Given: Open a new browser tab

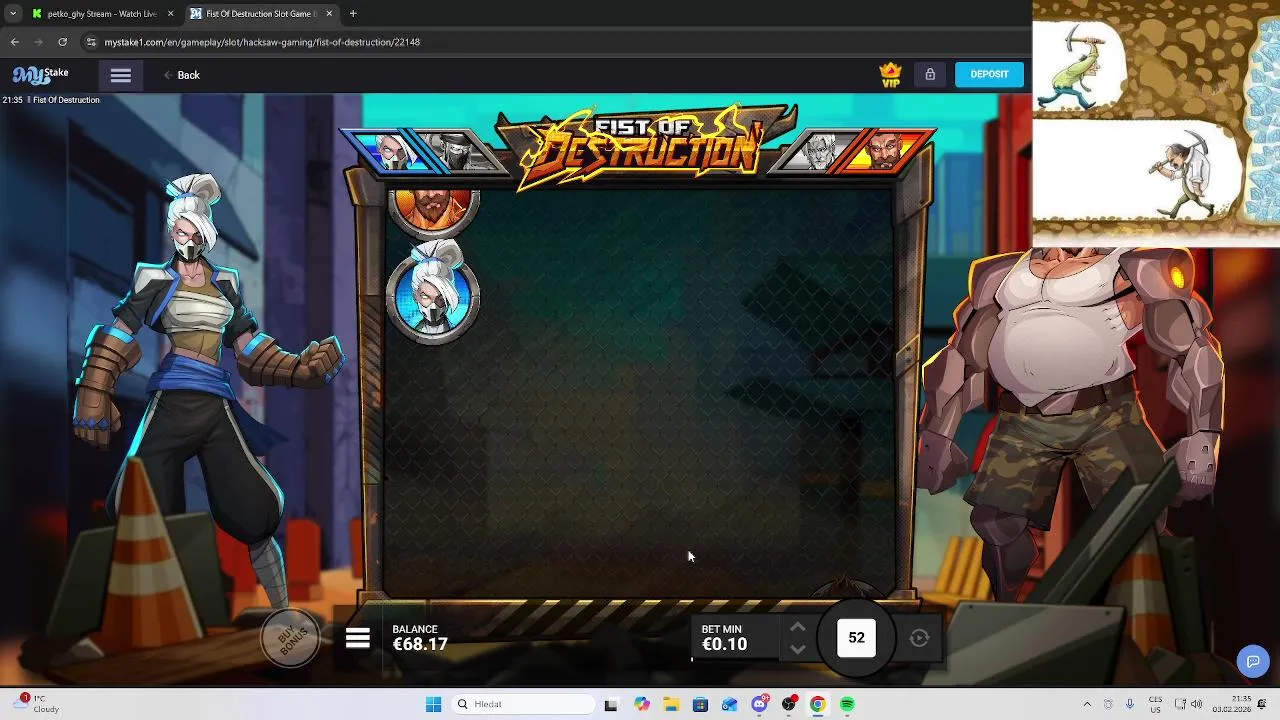Looking at the screenshot, I should [x=353, y=14].
